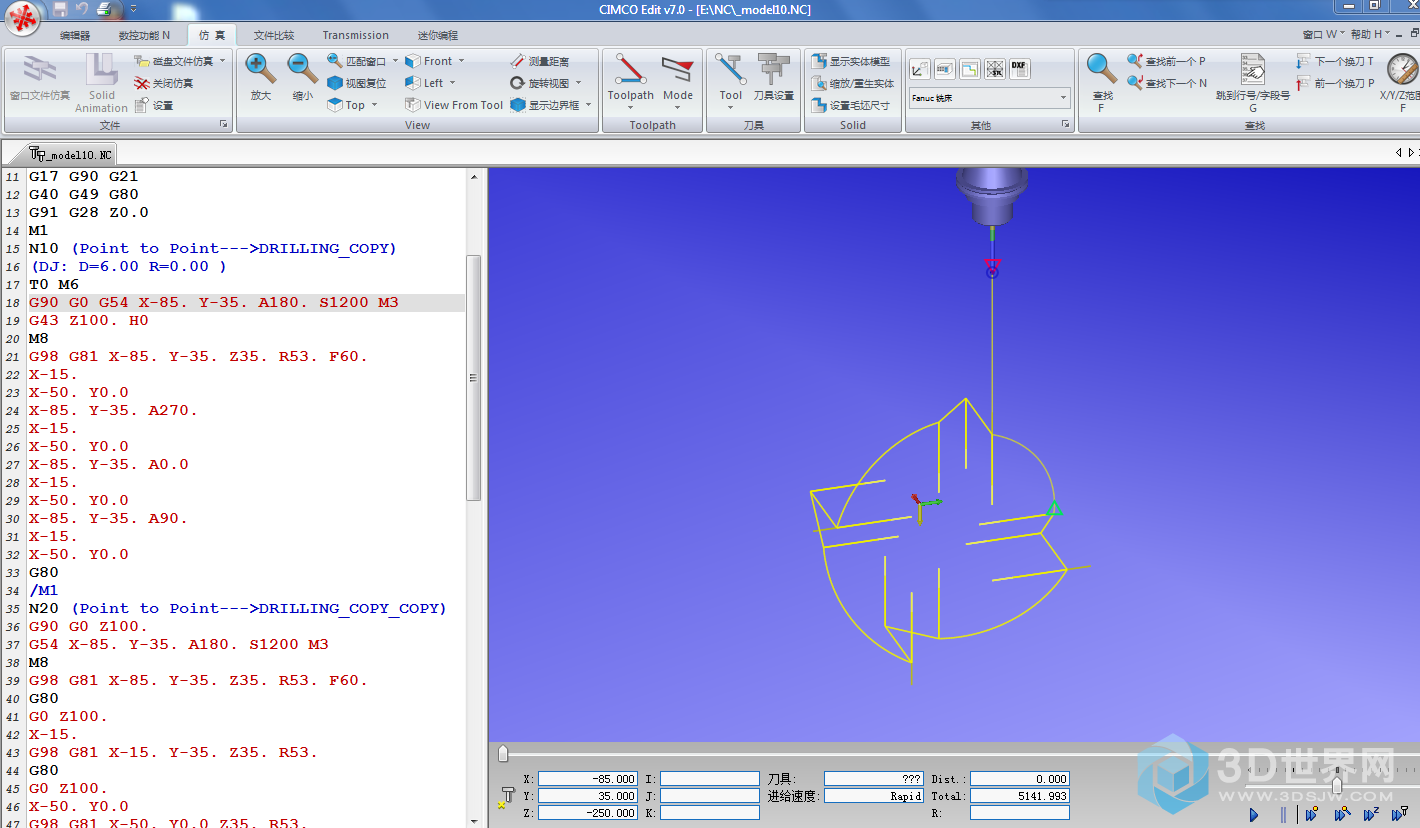Click Close Simulation (关闭仿真)

164,83
